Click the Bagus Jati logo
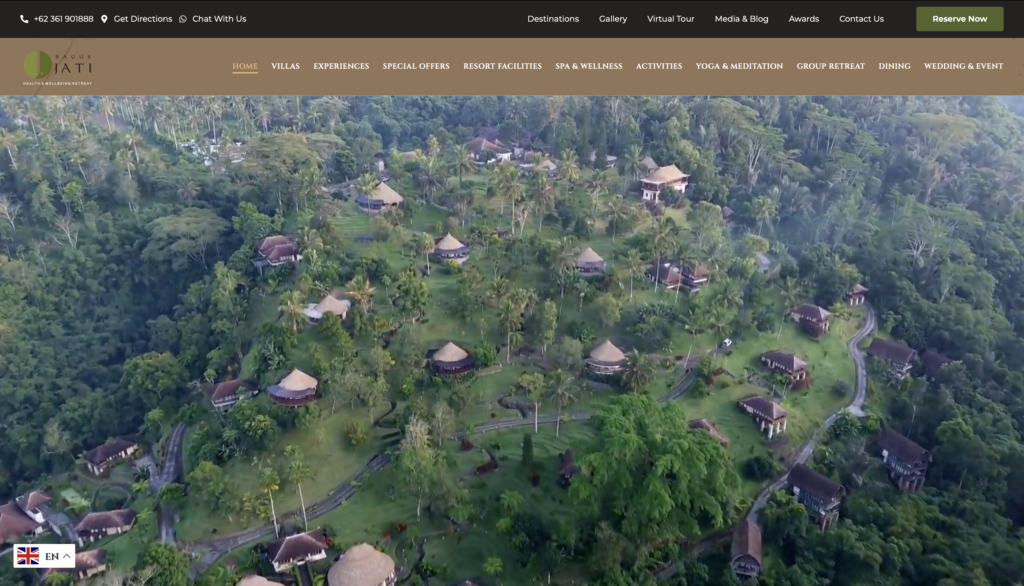The image size is (1024, 586). pos(58,67)
